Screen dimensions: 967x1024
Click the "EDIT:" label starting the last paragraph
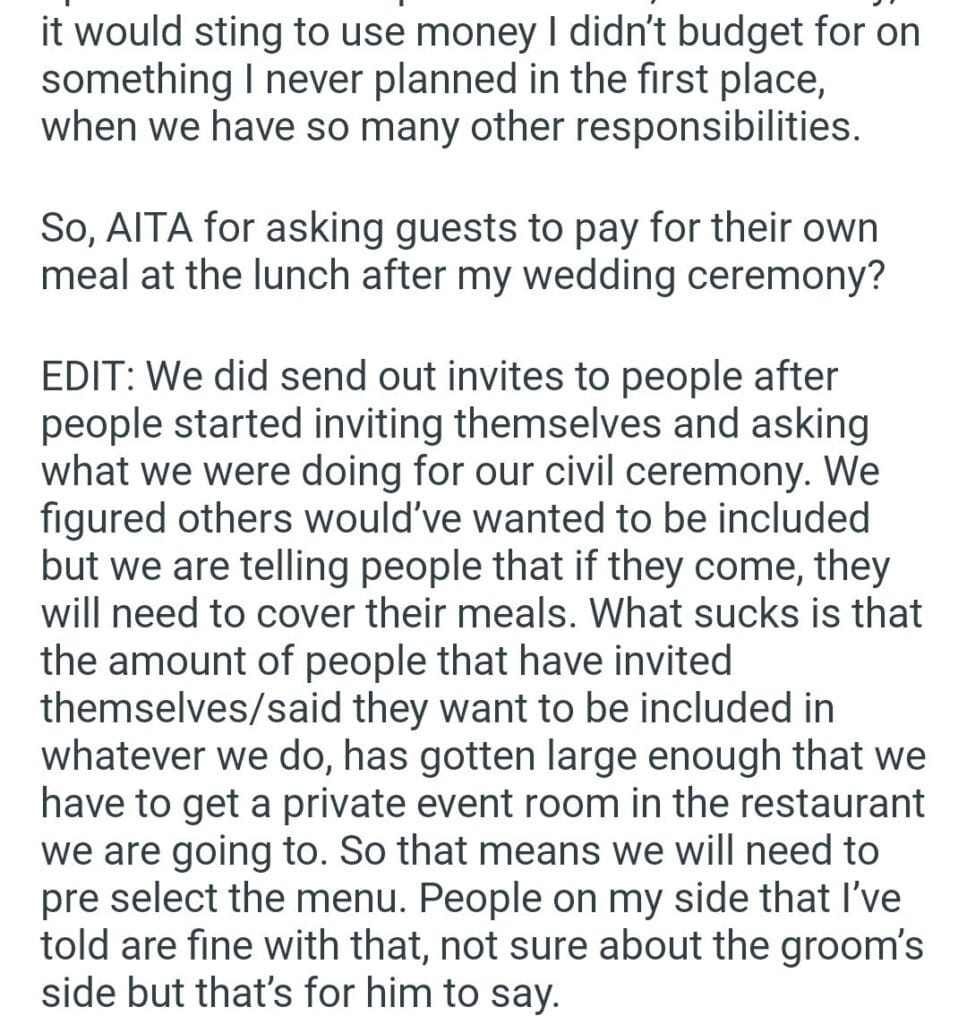pos(93,378)
